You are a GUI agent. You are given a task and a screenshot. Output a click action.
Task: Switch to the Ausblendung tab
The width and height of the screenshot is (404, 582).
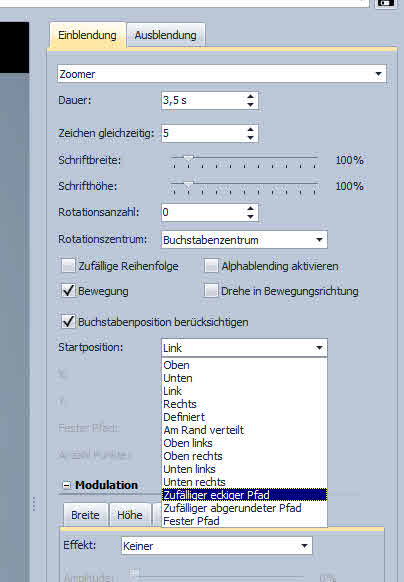click(166, 35)
